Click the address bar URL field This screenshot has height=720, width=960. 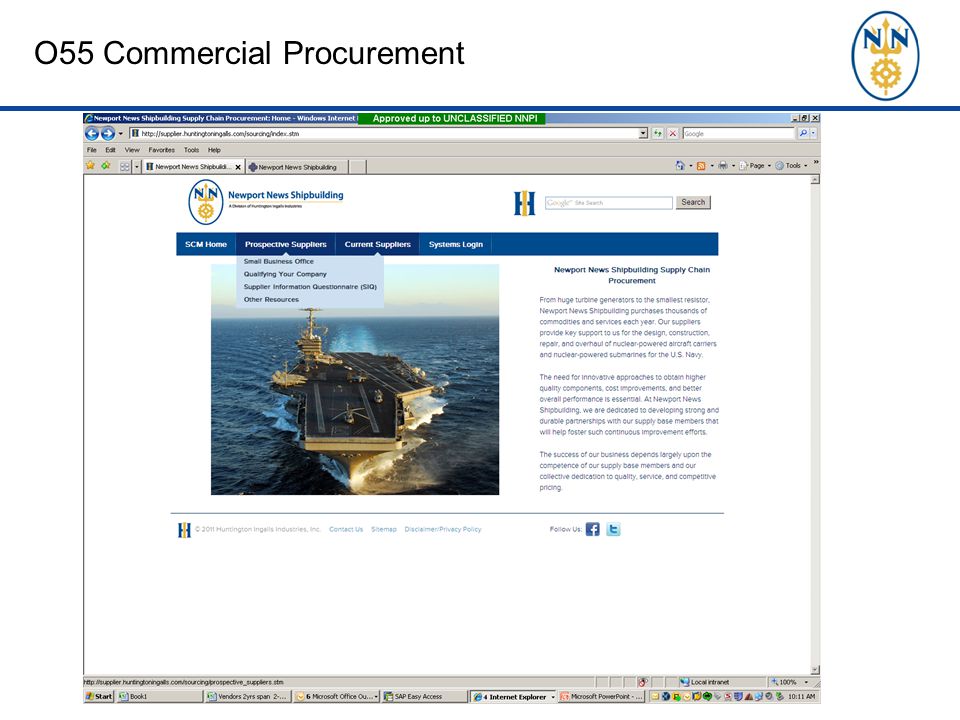(x=384, y=133)
